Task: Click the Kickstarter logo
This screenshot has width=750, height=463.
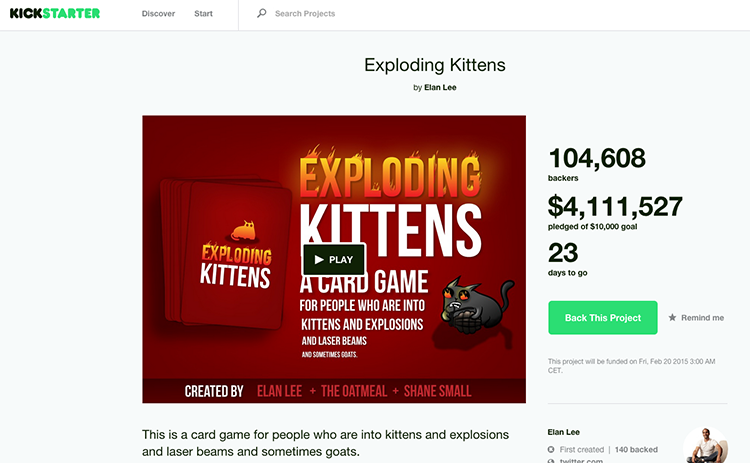Action: click(x=54, y=14)
